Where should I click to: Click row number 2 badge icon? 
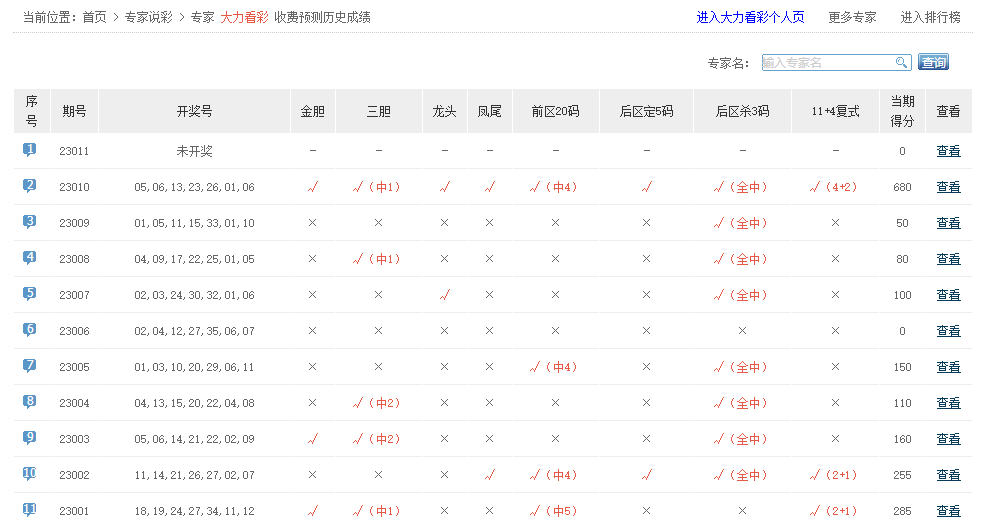[x=30, y=186]
